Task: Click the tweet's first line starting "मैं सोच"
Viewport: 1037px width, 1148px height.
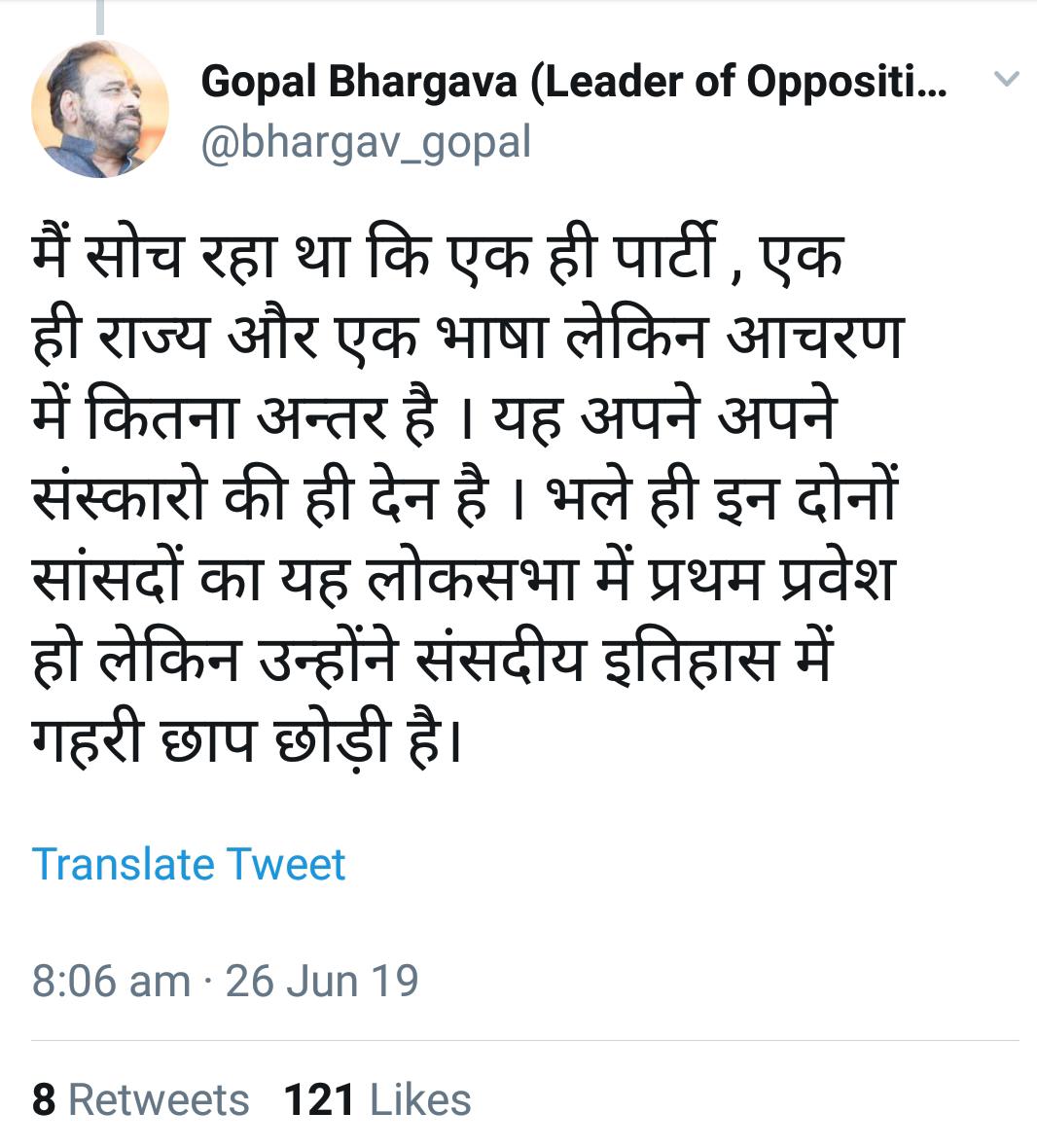Action: click(x=438, y=257)
